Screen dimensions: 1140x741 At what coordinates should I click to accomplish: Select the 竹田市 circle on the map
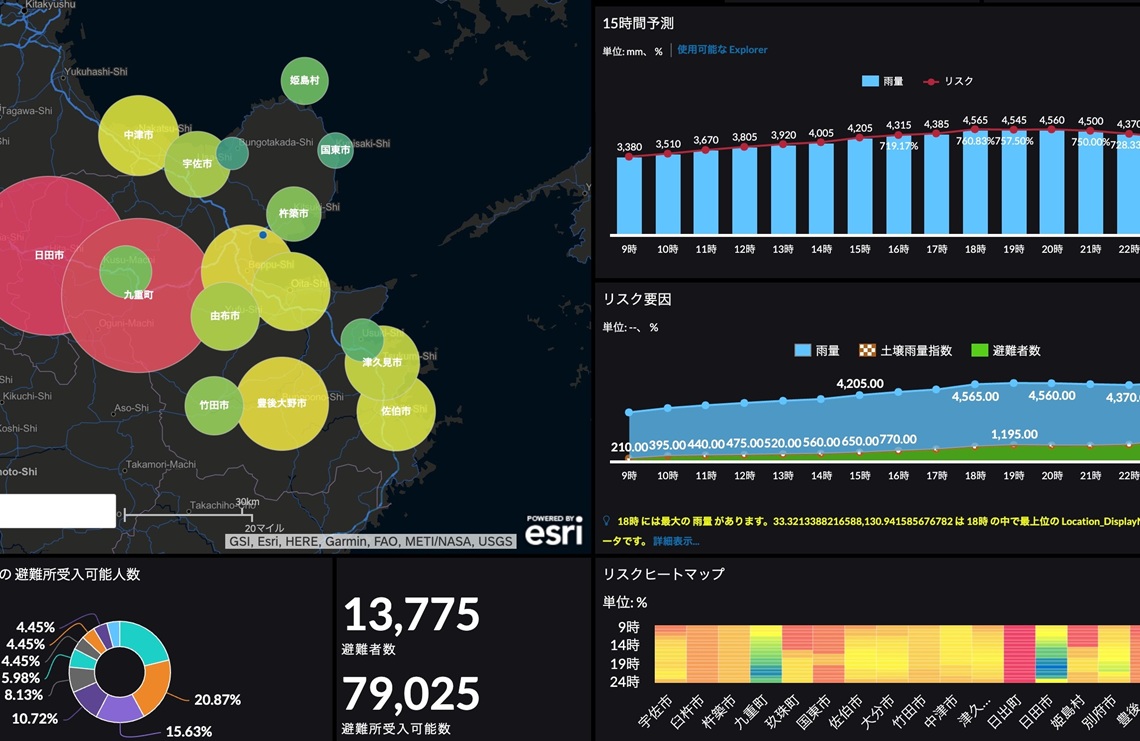click(213, 406)
